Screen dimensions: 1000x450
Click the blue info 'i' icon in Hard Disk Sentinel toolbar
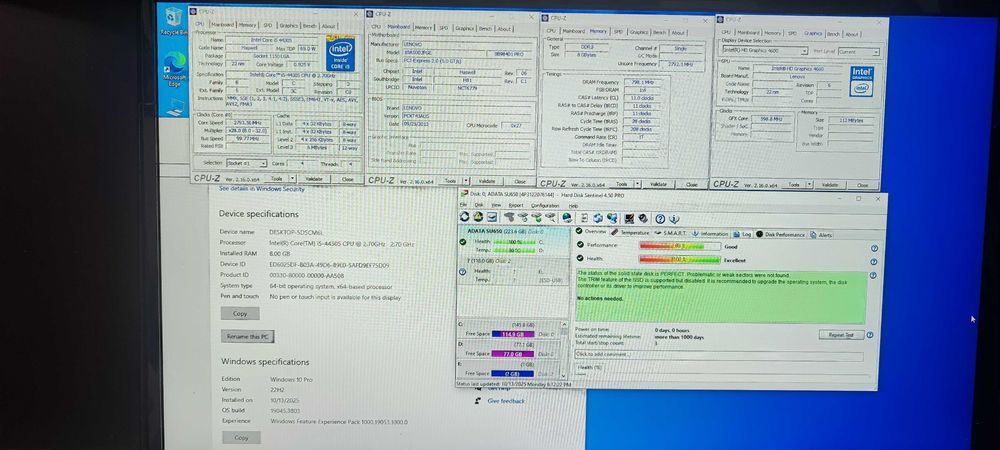click(x=674, y=219)
